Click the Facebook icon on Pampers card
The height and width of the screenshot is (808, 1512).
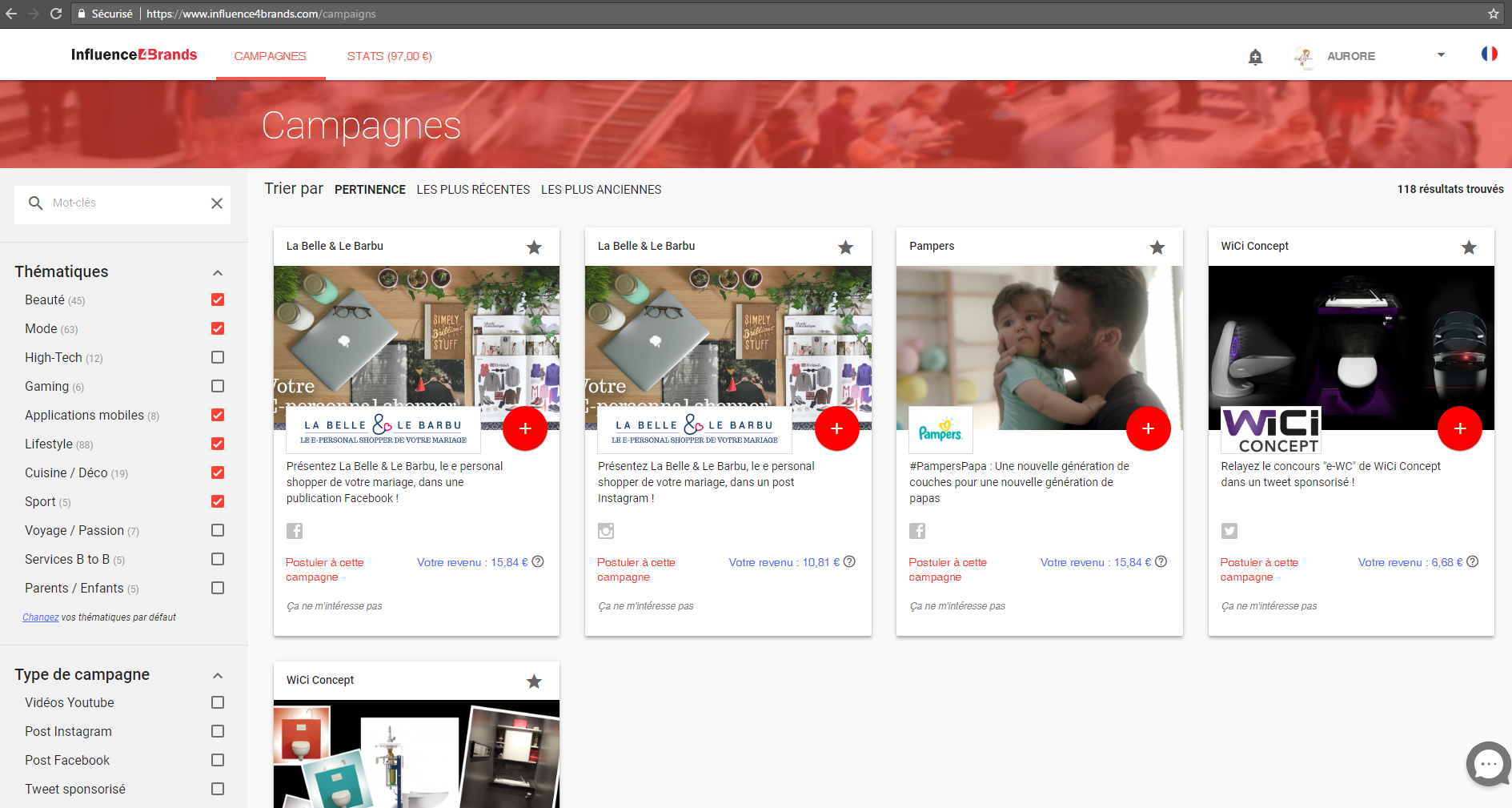[917, 531]
